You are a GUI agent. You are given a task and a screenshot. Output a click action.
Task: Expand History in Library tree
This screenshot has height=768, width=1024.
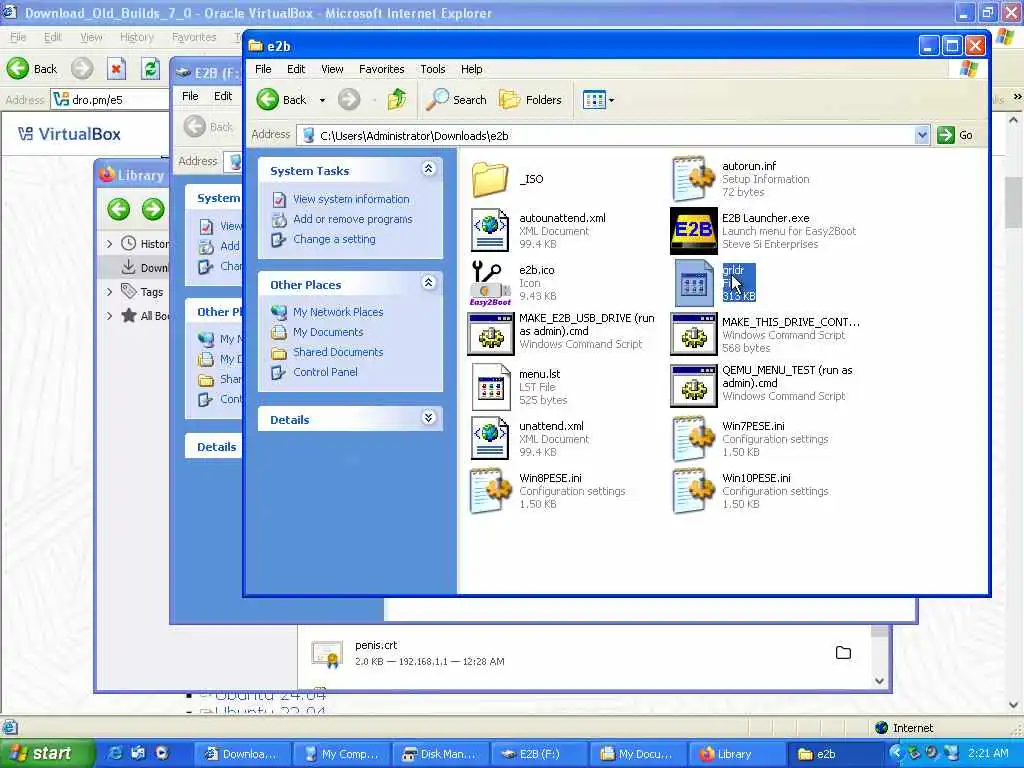point(109,244)
